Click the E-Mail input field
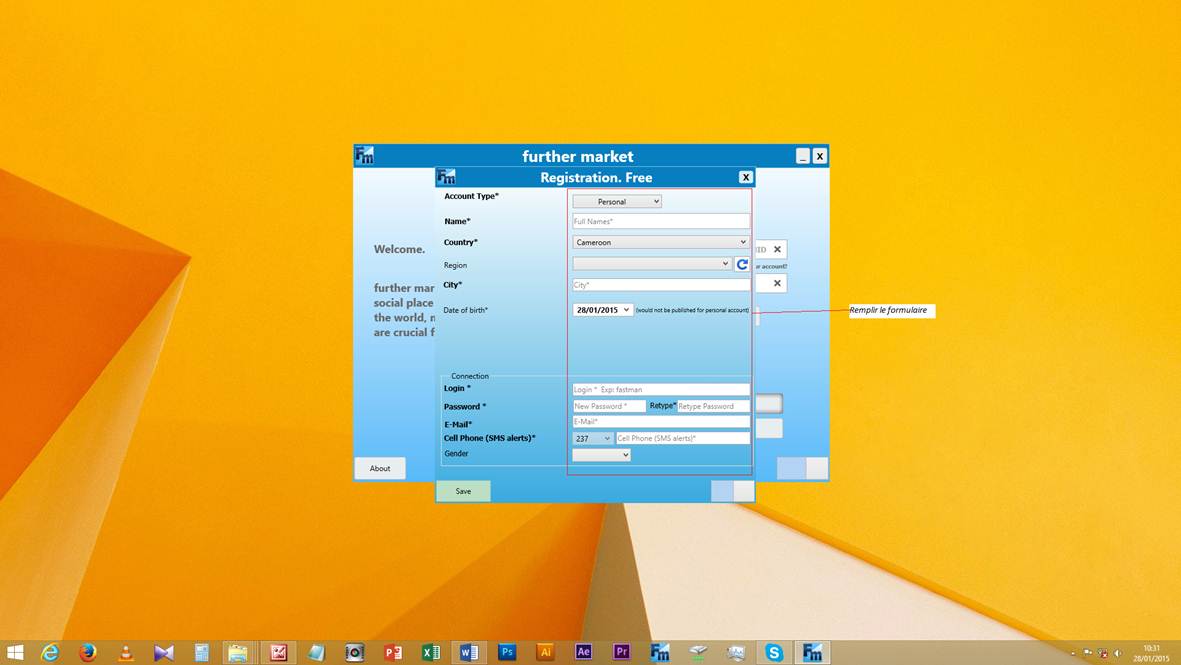Image resolution: width=1181 pixels, height=665 pixels. coord(661,422)
